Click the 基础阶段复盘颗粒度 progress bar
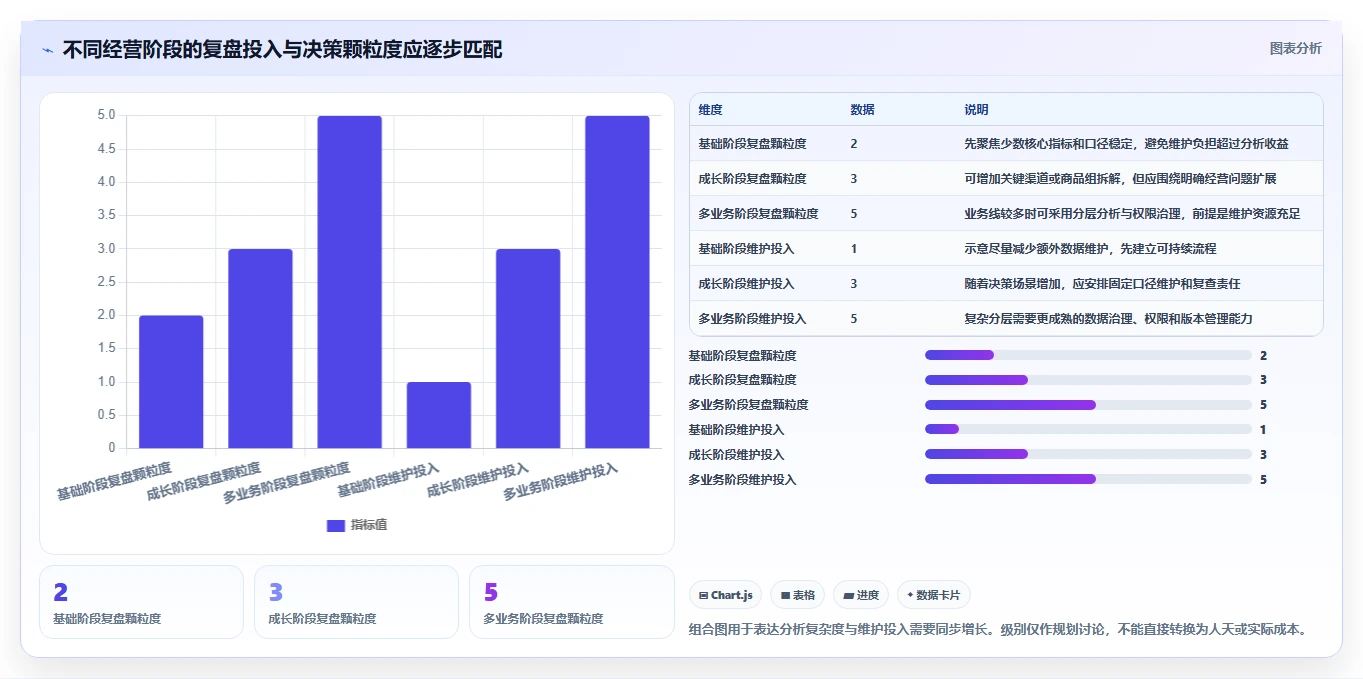The height and width of the screenshot is (679, 1363). click(1088, 355)
